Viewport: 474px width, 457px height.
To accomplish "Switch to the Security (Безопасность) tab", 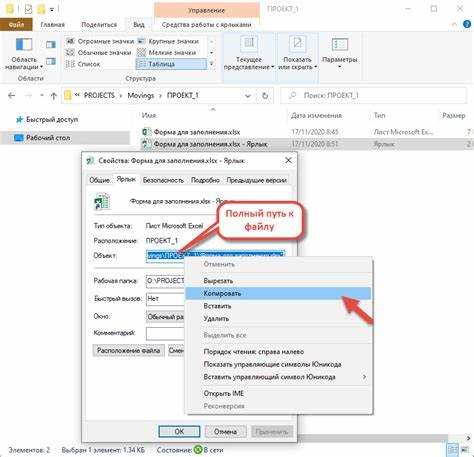I will [x=163, y=180].
